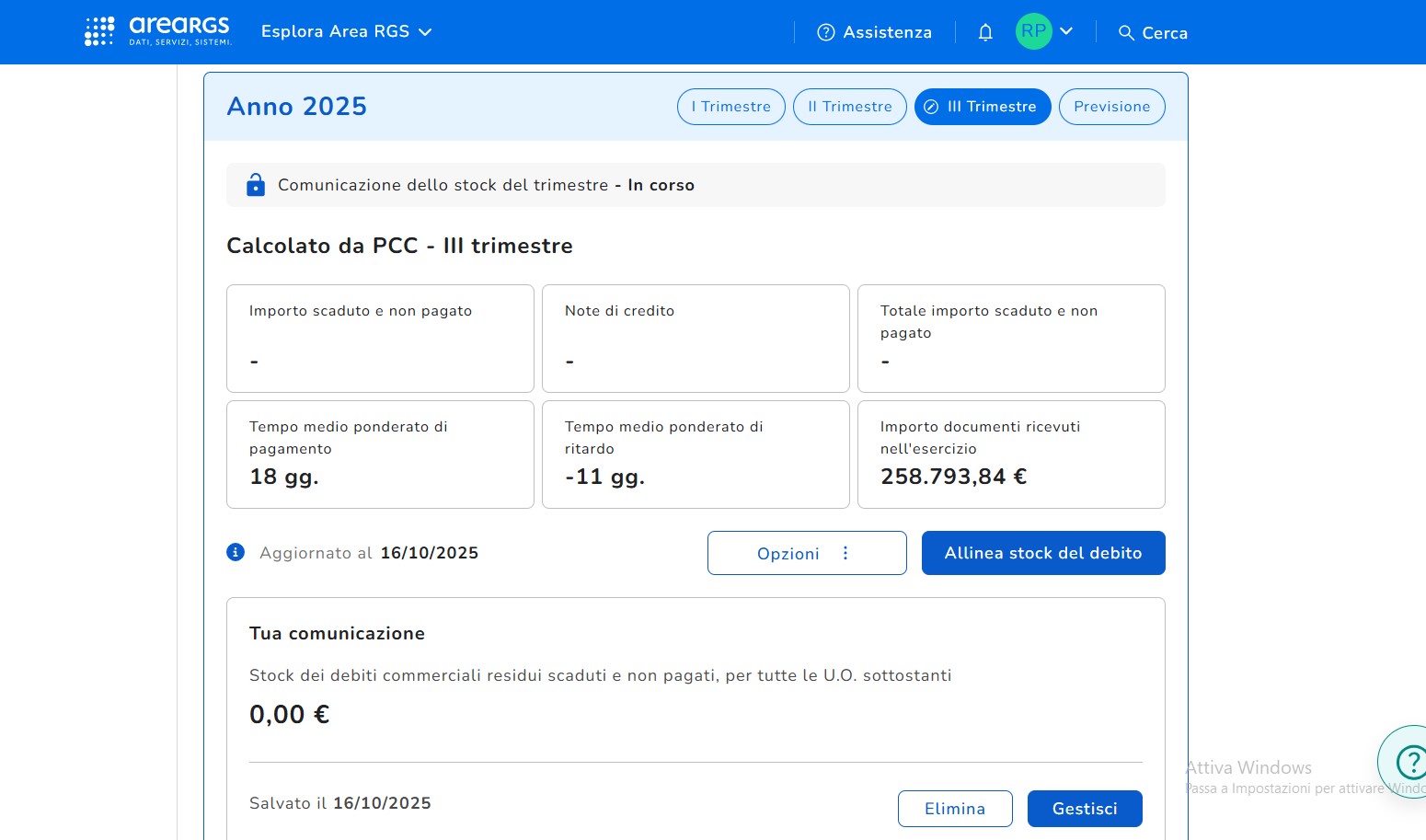
Task: Select the III Trimestre tab
Action: click(982, 107)
